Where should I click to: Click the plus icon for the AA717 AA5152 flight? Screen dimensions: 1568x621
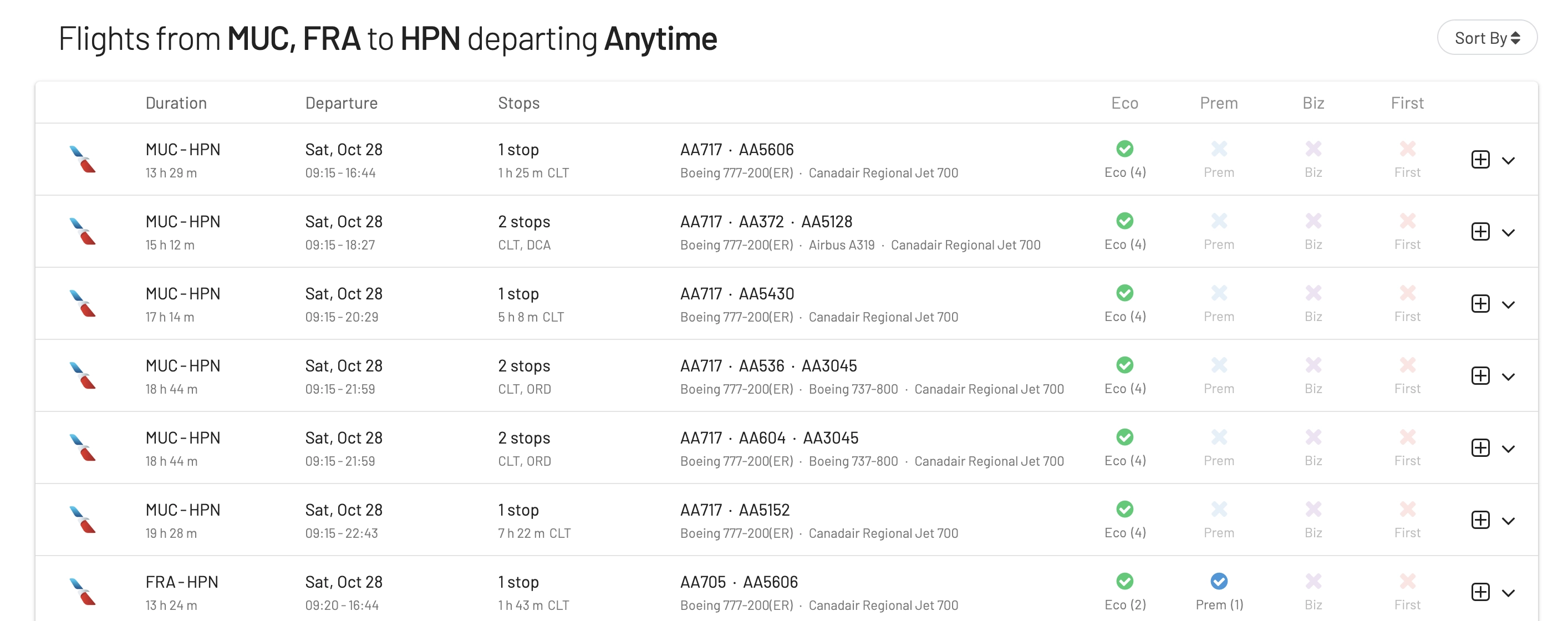(x=1480, y=520)
